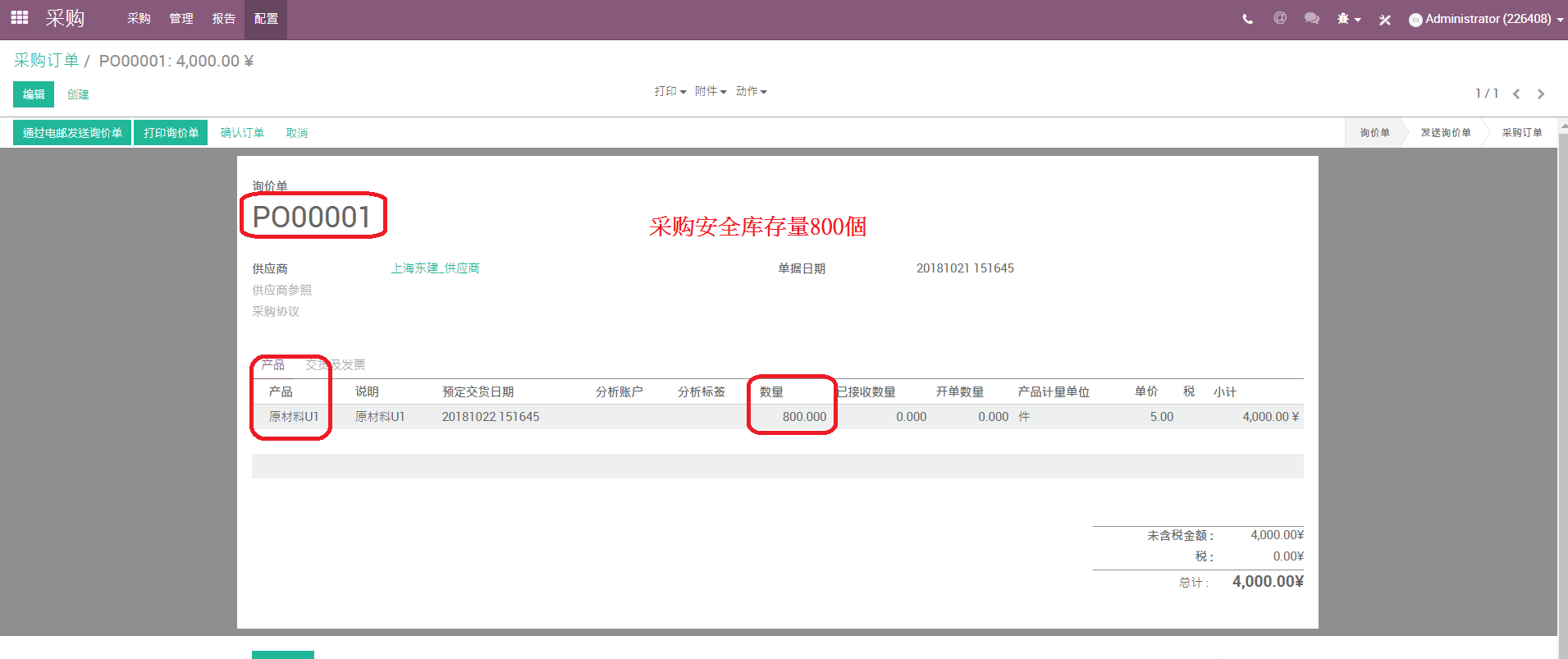This screenshot has width=1568, height=659.
Task: Select the 采购订单 status stage
Action: click(1522, 133)
